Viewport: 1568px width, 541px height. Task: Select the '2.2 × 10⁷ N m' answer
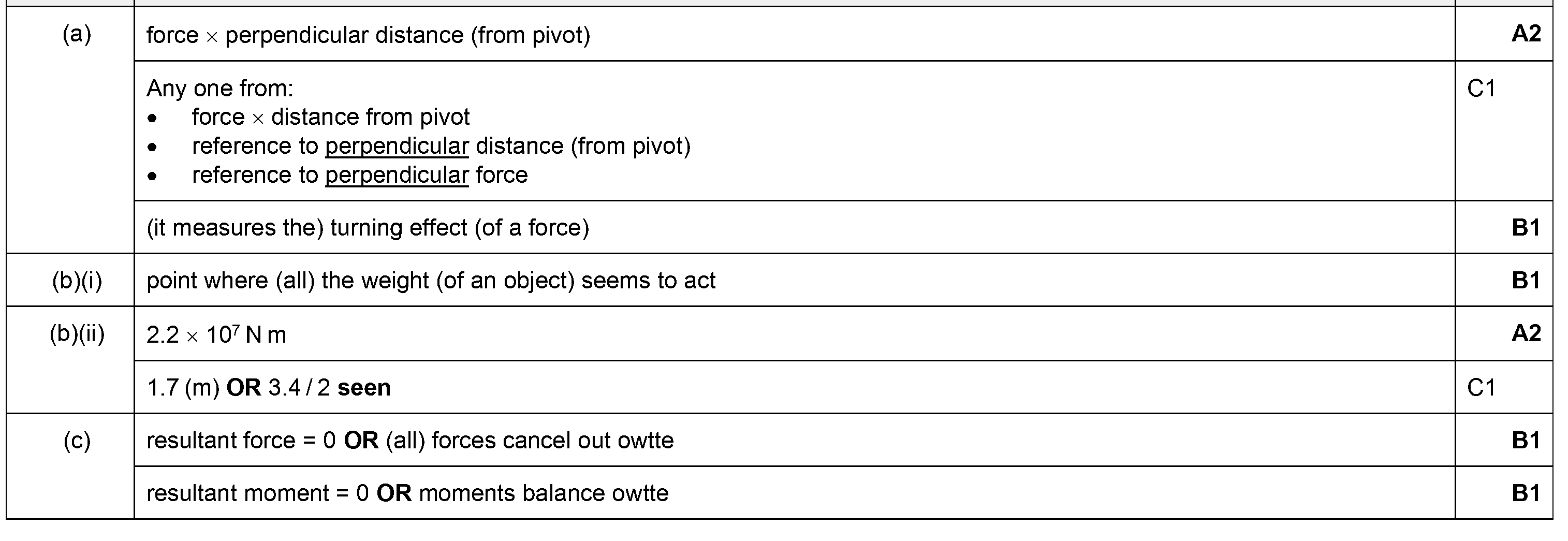click(216, 335)
